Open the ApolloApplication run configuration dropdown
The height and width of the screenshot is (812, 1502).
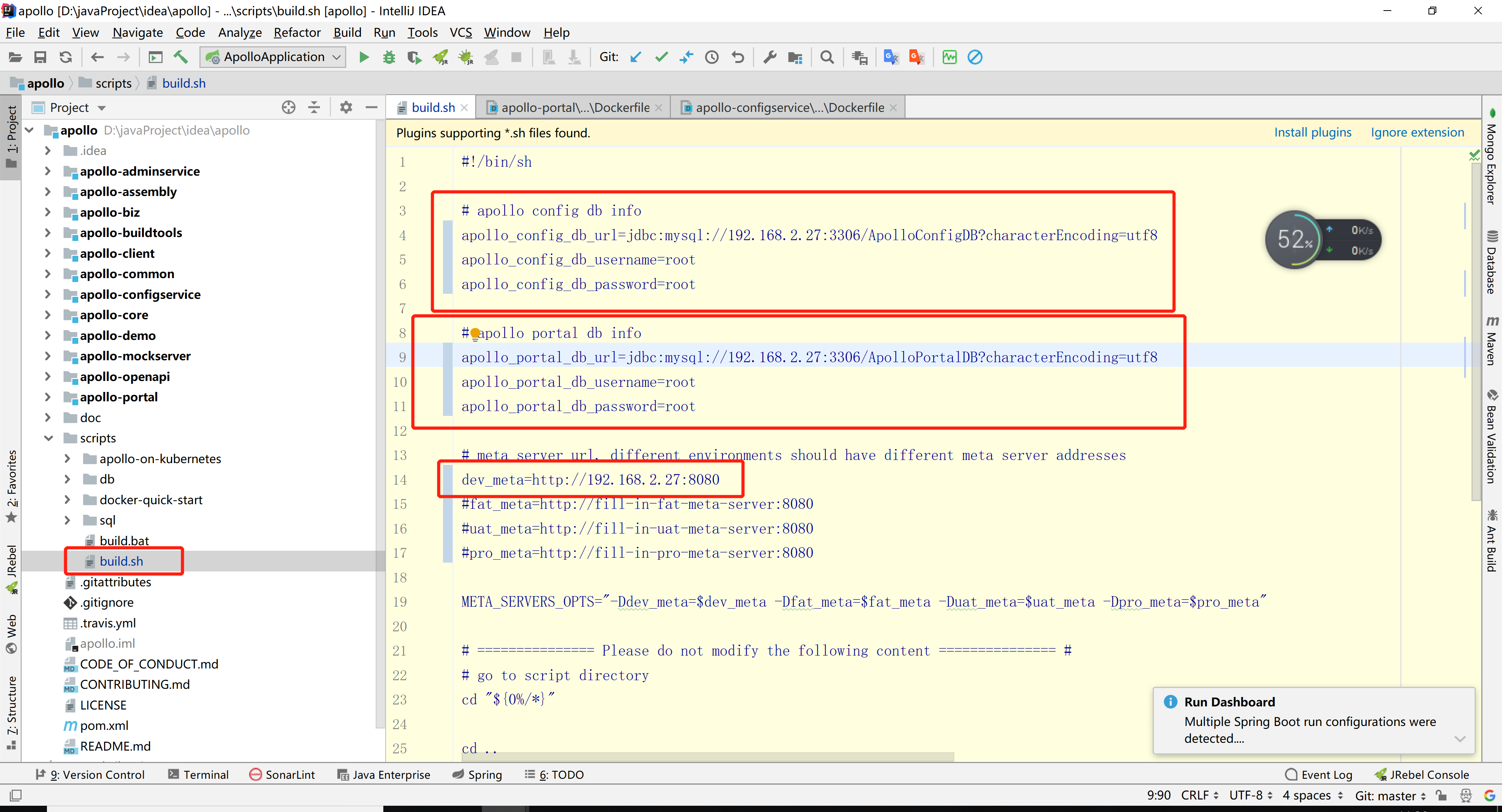point(336,57)
